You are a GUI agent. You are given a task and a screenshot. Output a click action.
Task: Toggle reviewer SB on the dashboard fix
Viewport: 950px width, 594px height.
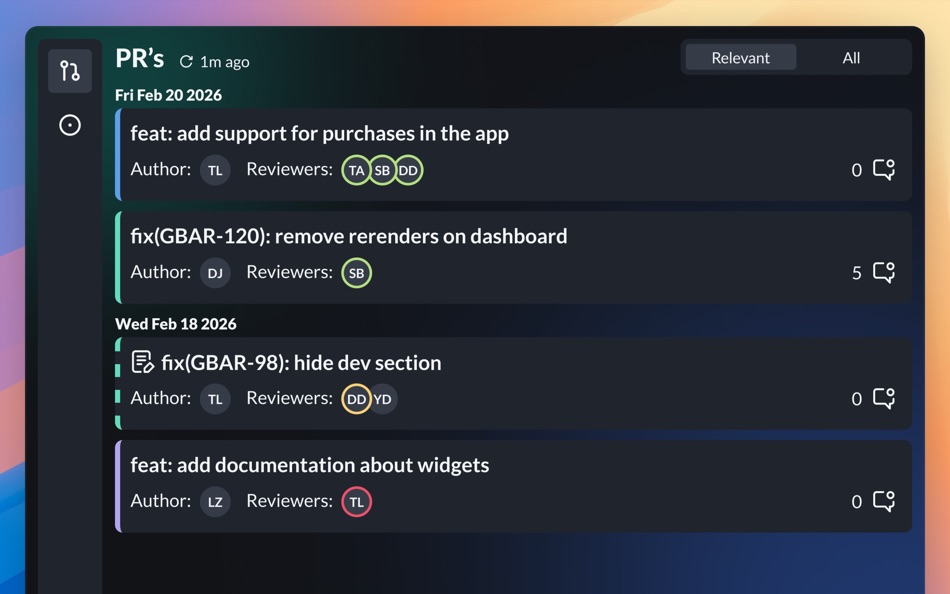tap(357, 272)
